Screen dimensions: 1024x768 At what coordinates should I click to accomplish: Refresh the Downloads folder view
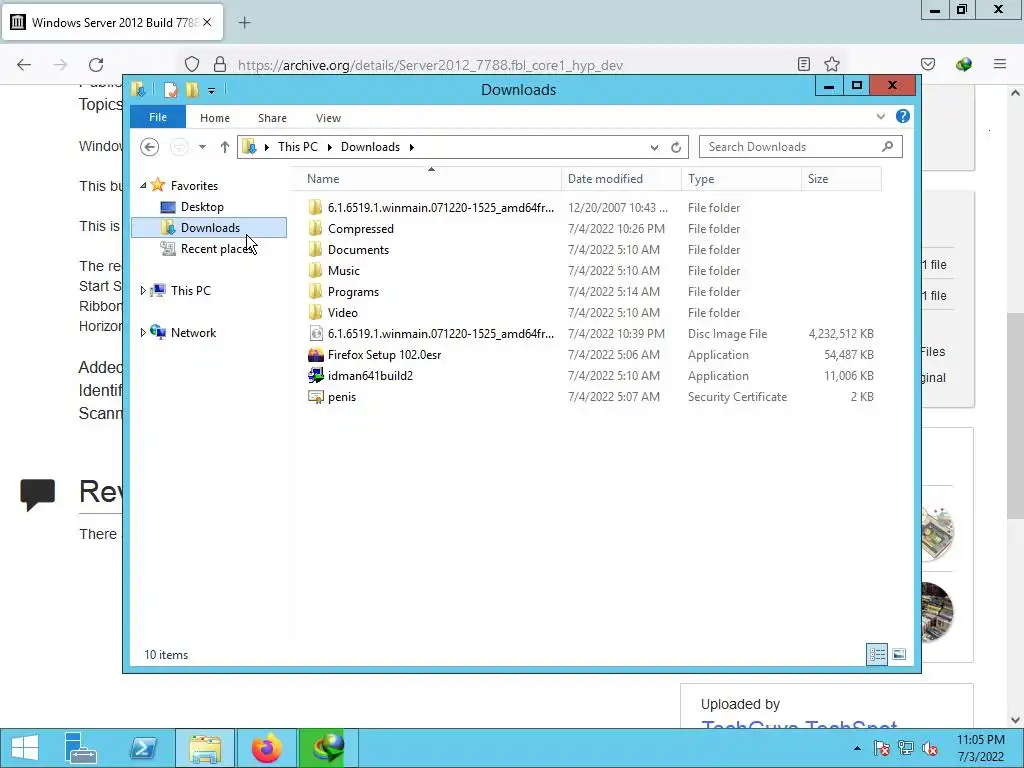pyautogui.click(x=676, y=148)
